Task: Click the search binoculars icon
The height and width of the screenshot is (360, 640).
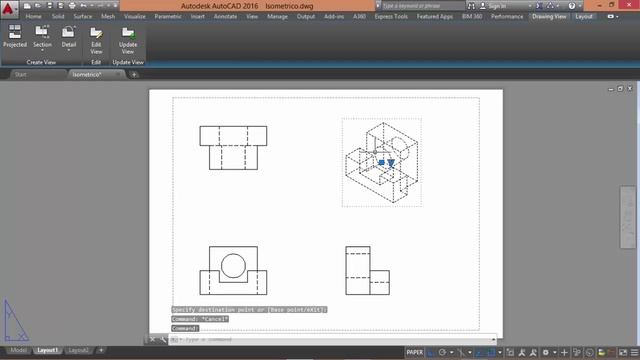Action: coord(471,6)
